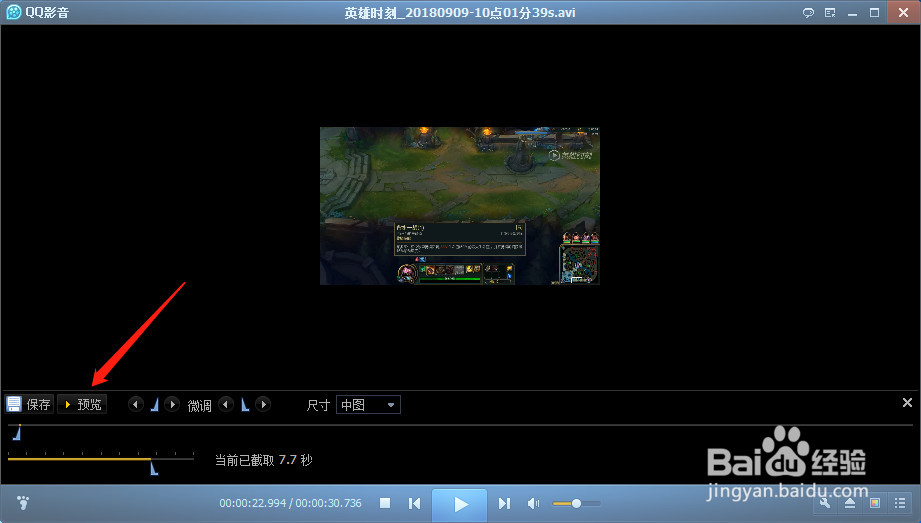The height and width of the screenshot is (523, 921).
Task: Click the playback time display 00:00:22.994
Action: (253, 503)
